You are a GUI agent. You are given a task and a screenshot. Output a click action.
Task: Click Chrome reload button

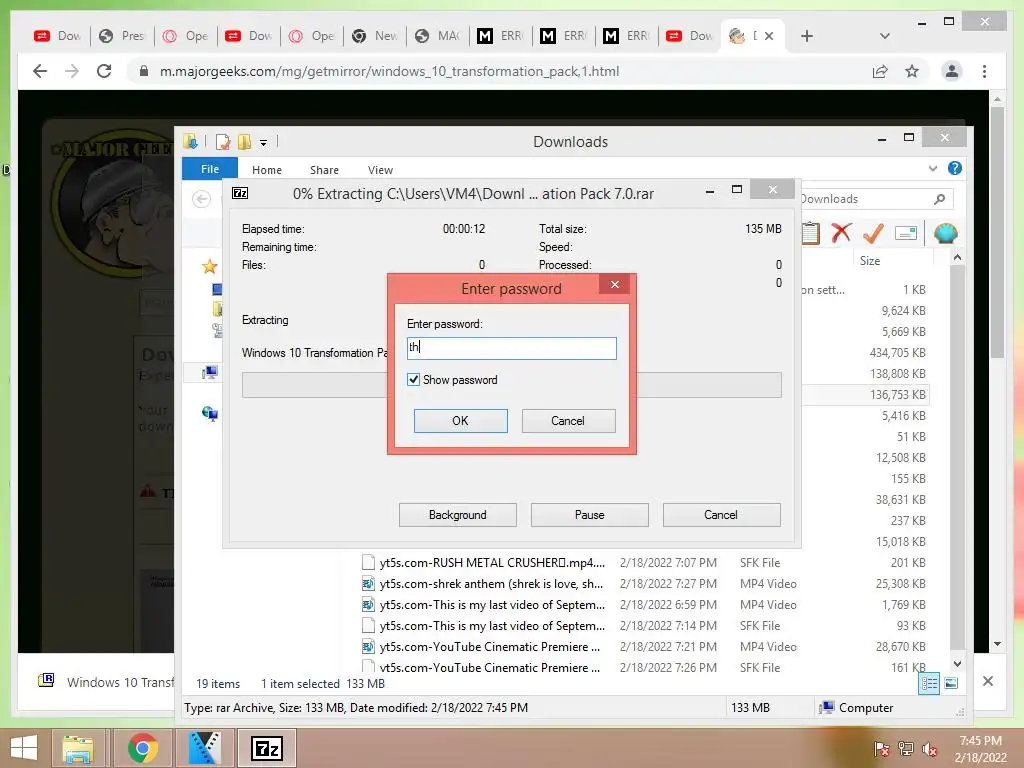click(104, 71)
